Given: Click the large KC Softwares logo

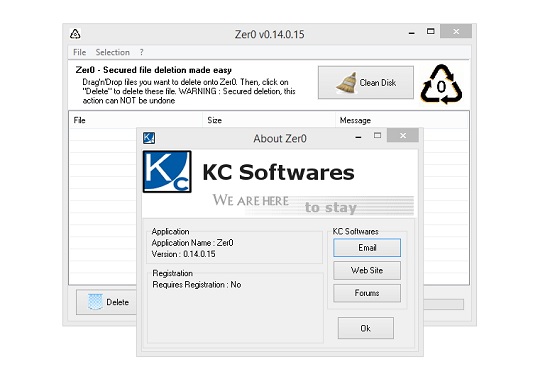Looking at the screenshot, I should (x=167, y=172).
